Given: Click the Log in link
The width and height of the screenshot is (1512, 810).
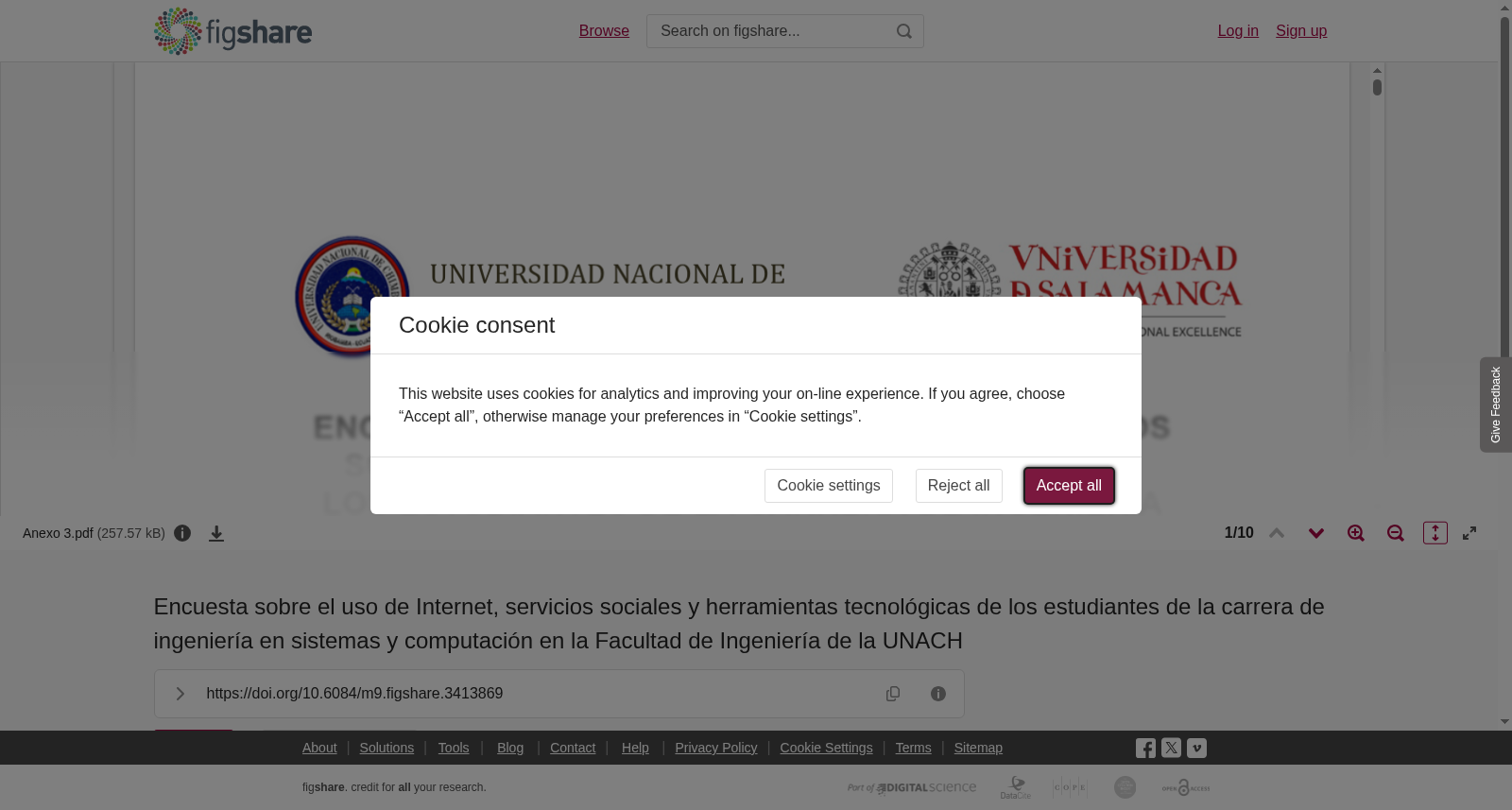Looking at the screenshot, I should tap(1238, 31).
